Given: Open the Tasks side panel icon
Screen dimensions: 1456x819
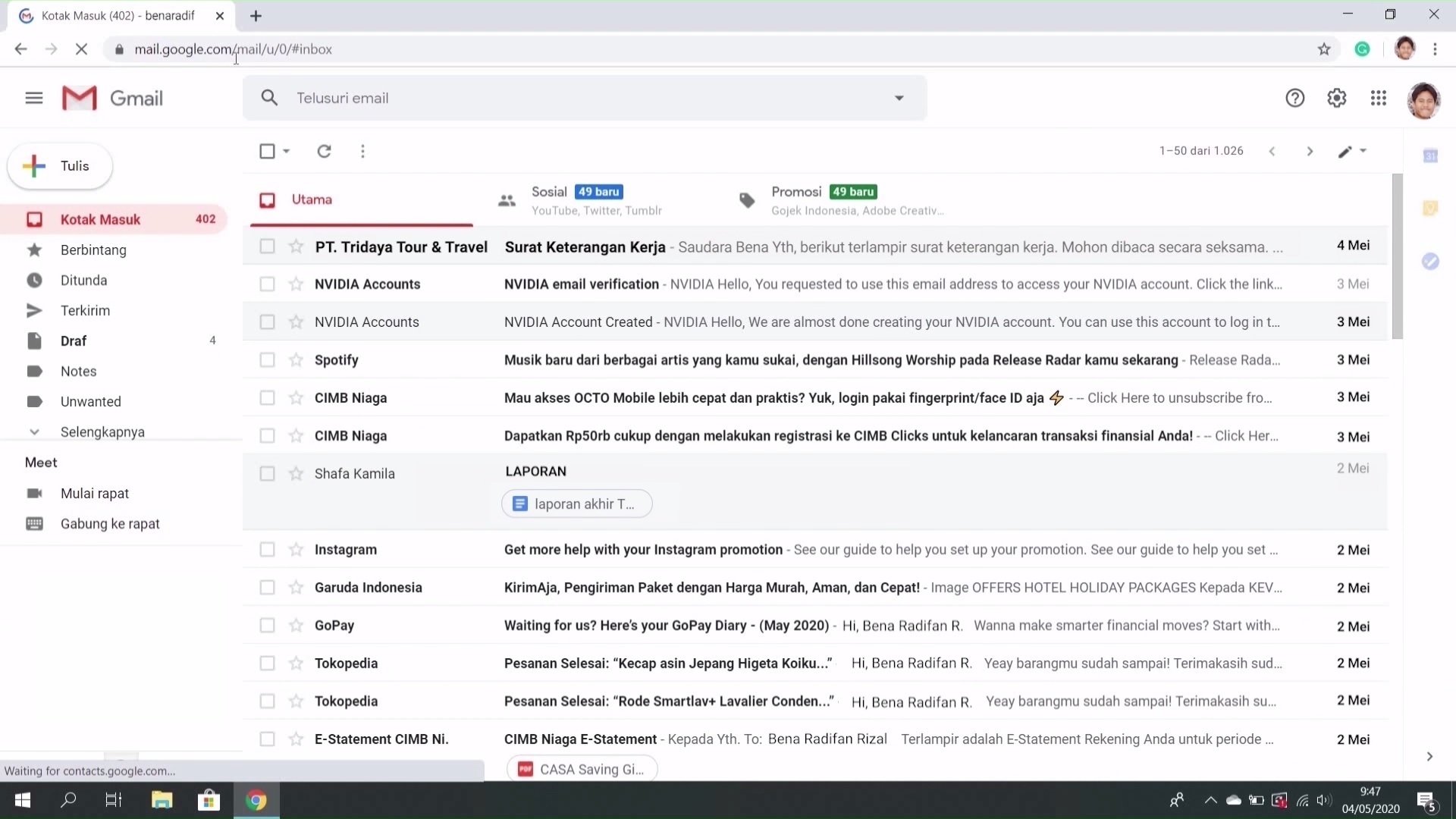Looking at the screenshot, I should tap(1430, 262).
